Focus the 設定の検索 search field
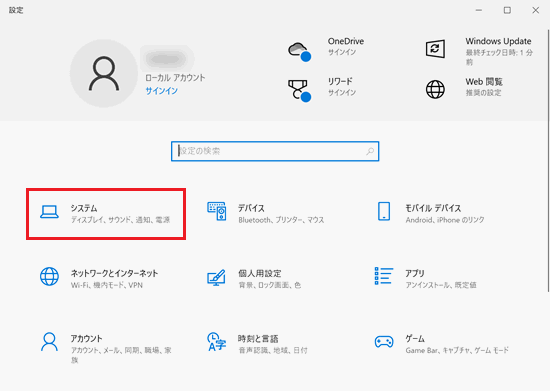This screenshot has height=391, width=550. coord(275,151)
